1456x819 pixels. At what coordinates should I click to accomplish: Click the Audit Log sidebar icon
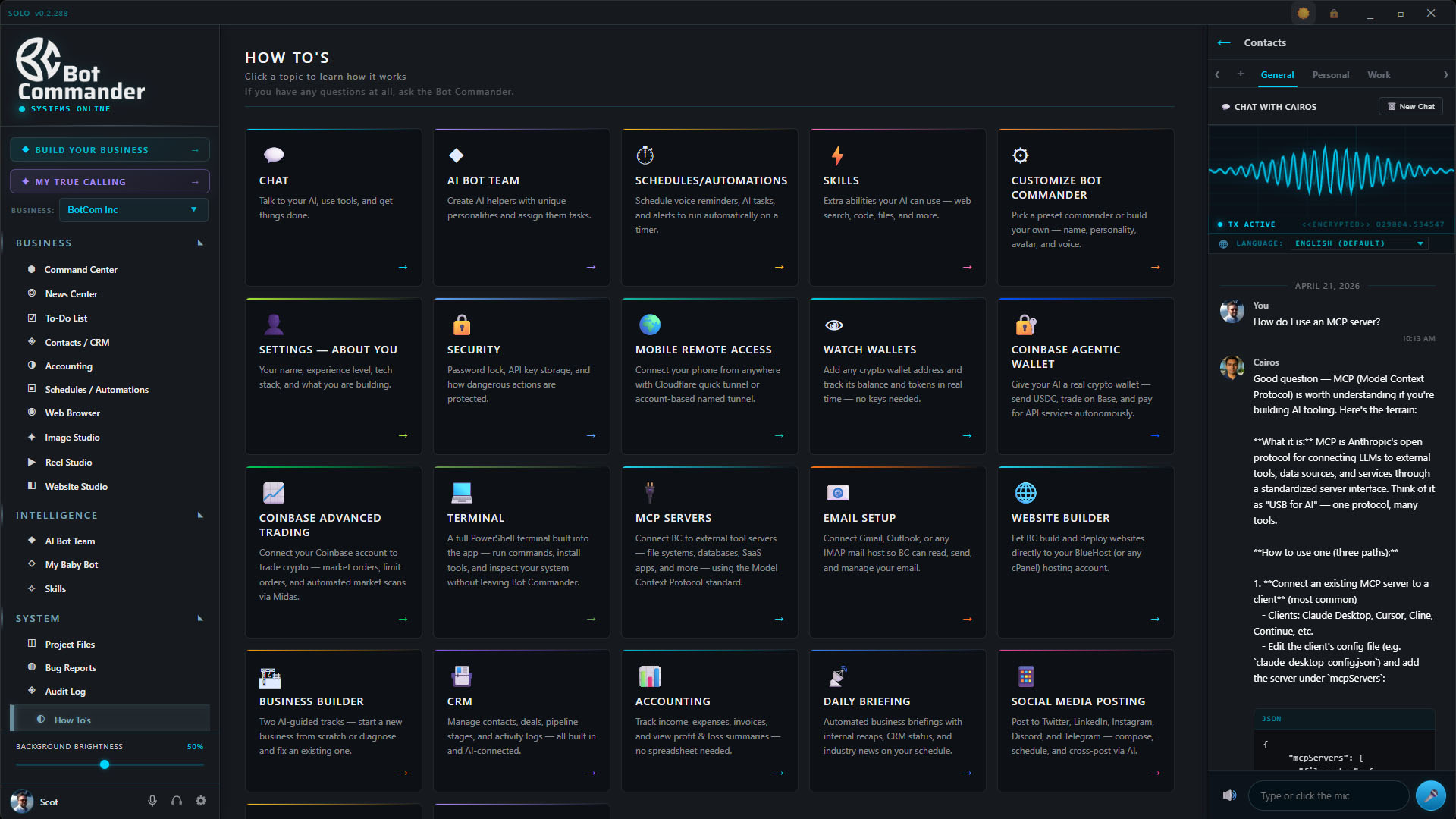(x=32, y=691)
